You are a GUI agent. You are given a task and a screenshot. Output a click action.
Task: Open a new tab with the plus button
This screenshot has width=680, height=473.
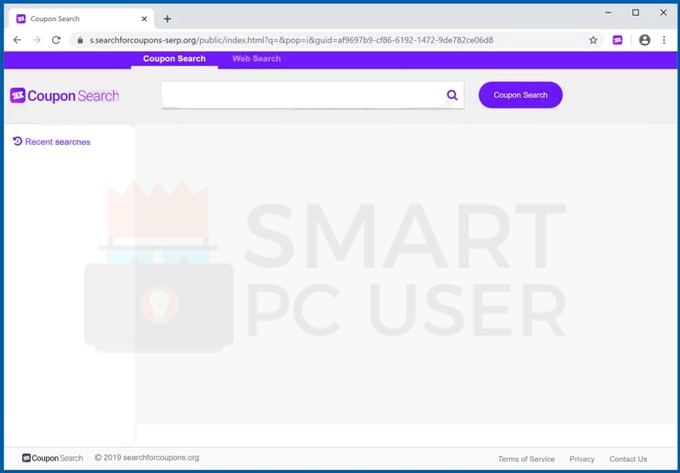tap(167, 19)
